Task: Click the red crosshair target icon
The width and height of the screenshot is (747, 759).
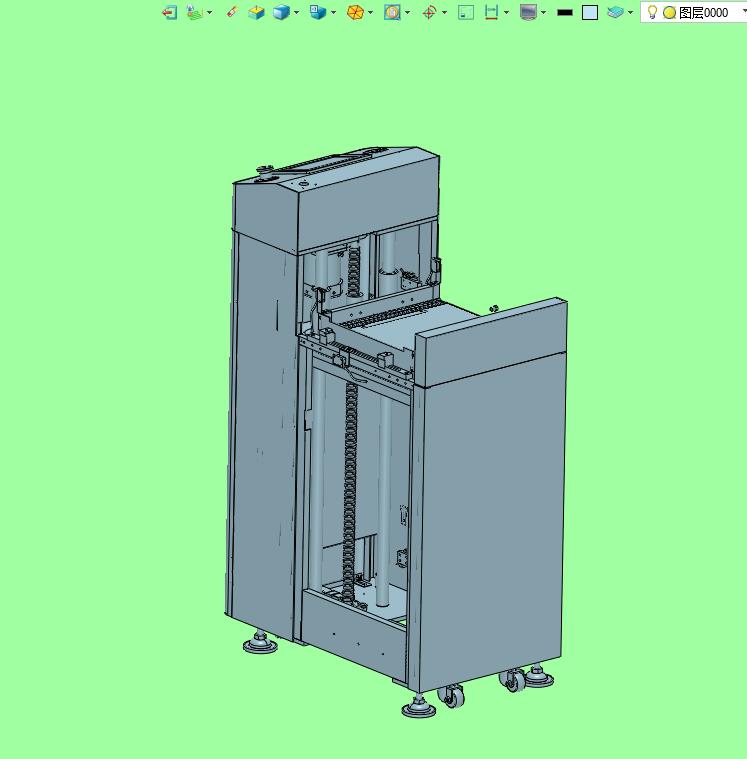Action: click(429, 12)
